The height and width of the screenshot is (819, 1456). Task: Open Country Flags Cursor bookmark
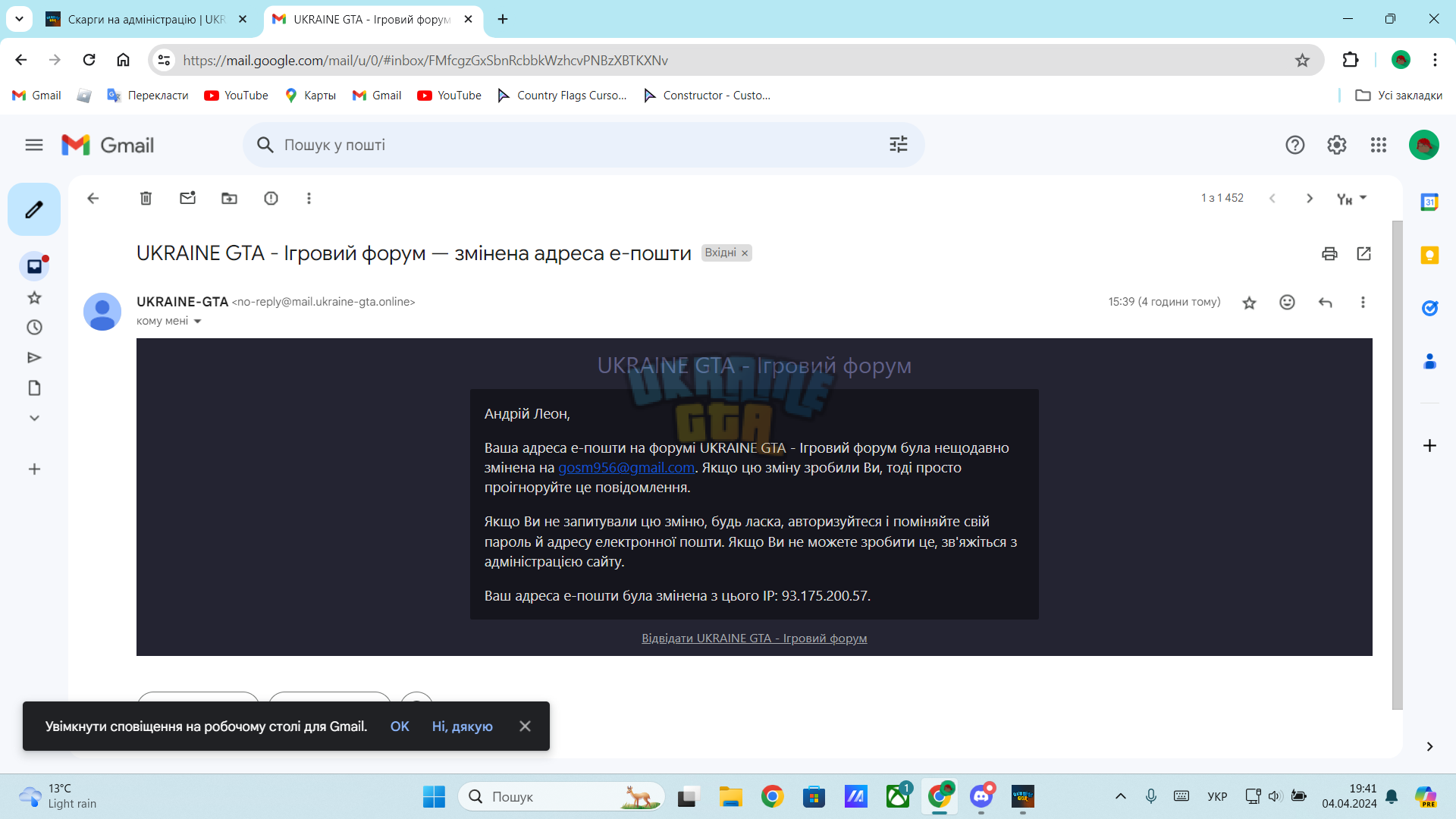(562, 96)
